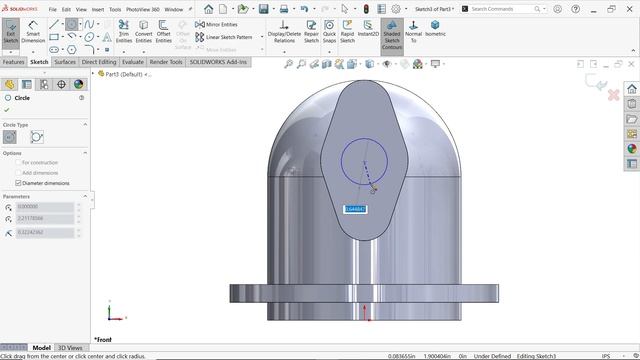Open the Hide/Show Items eye toggle
The height and width of the screenshot is (360, 640).
coord(387,64)
